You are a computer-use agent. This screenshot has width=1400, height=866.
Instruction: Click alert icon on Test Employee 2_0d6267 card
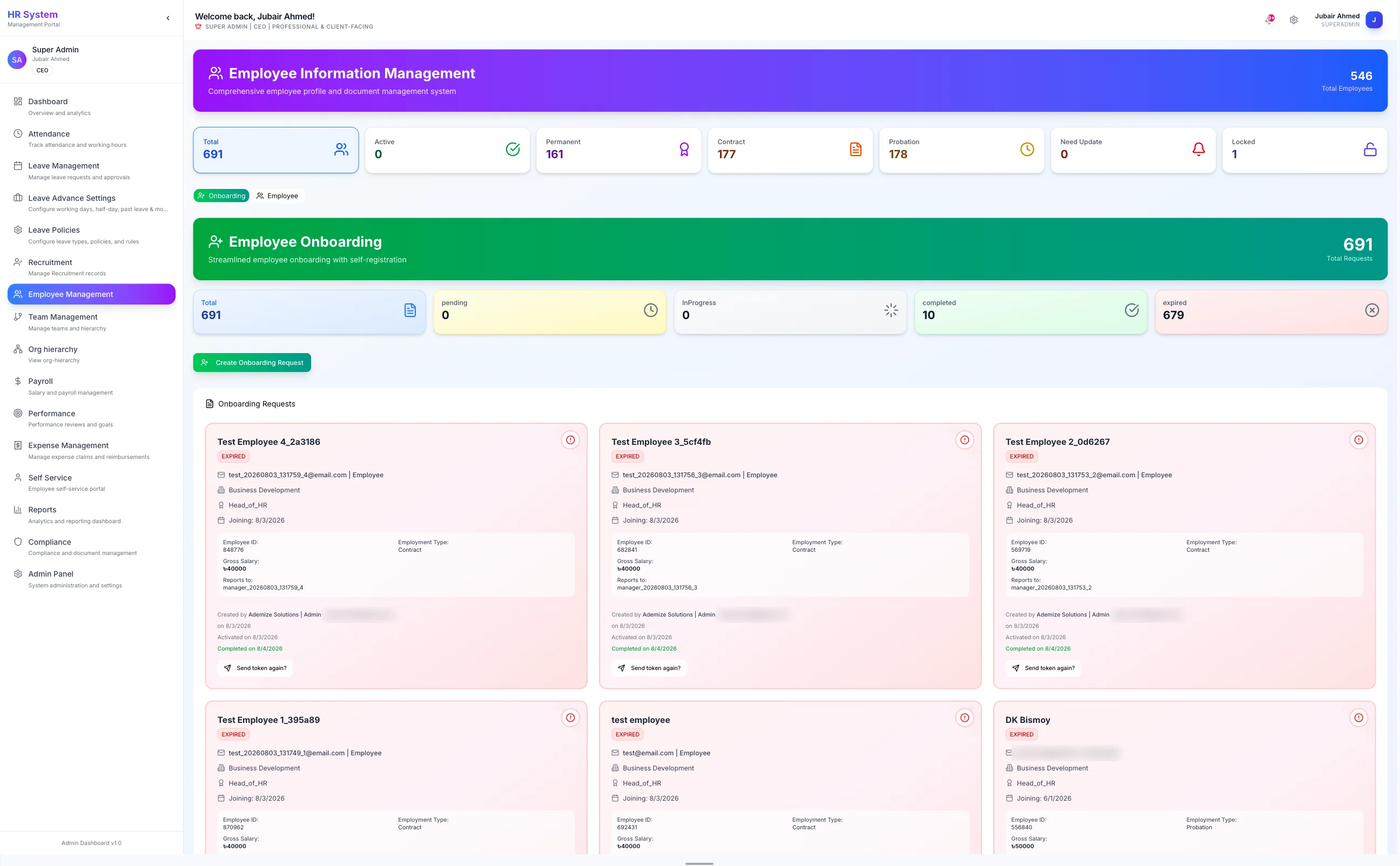(1359, 440)
